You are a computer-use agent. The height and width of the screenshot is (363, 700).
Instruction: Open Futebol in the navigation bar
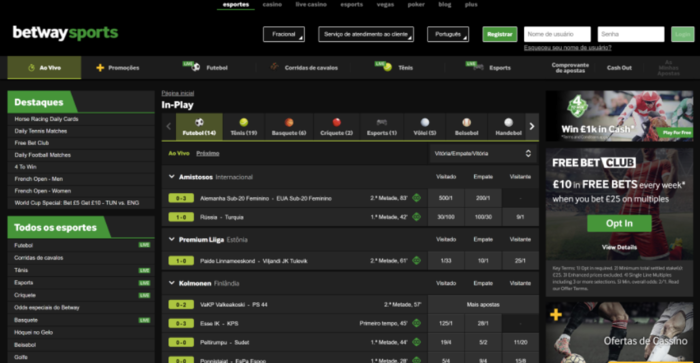point(206,67)
